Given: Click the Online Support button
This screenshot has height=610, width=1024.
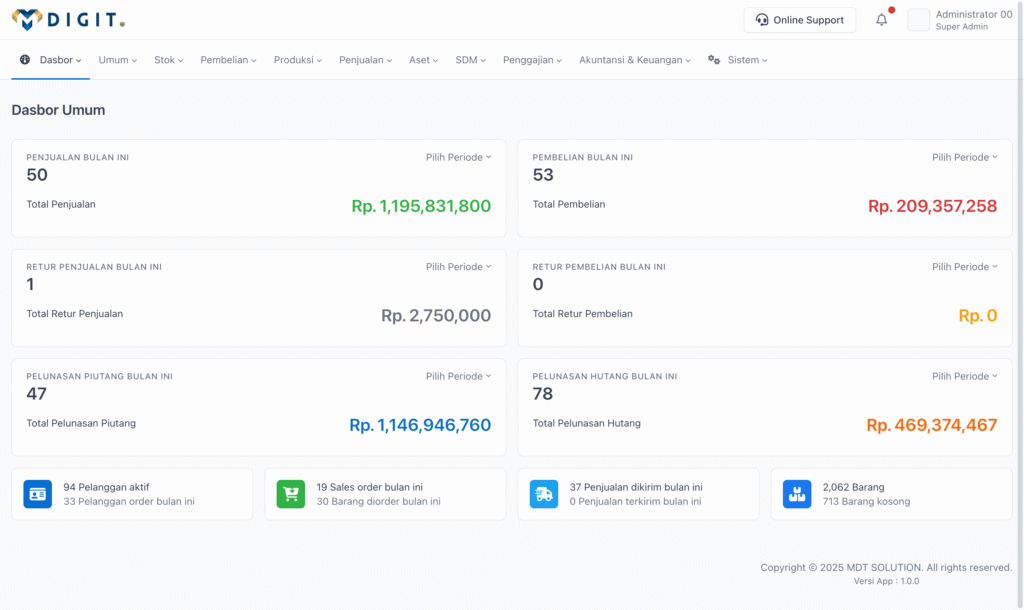Looking at the screenshot, I should click(800, 20).
